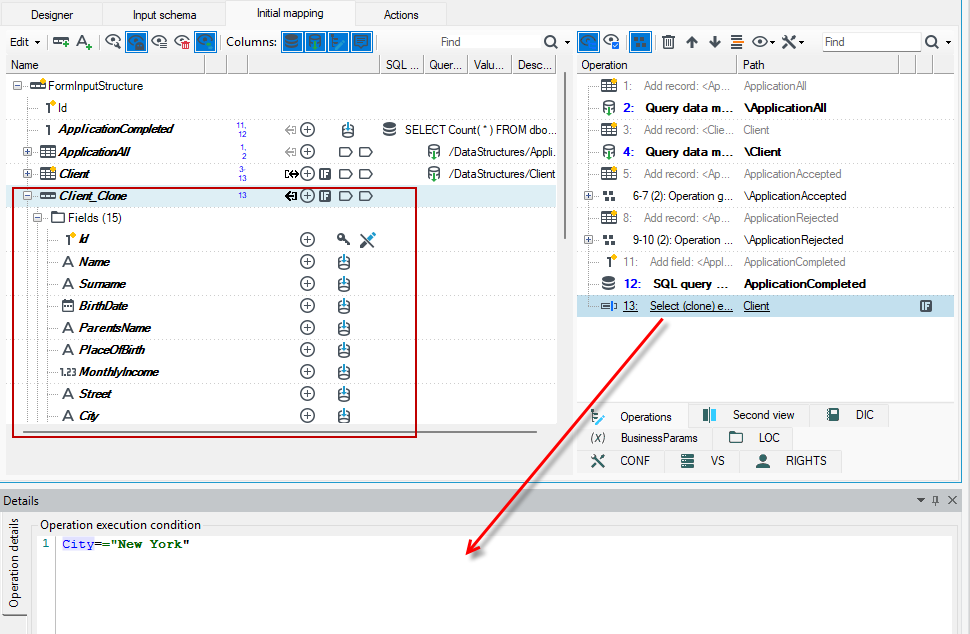Collapse the Fields (15) folder
The width and height of the screenshot is (970, 634).
click(x=38, y=218)
